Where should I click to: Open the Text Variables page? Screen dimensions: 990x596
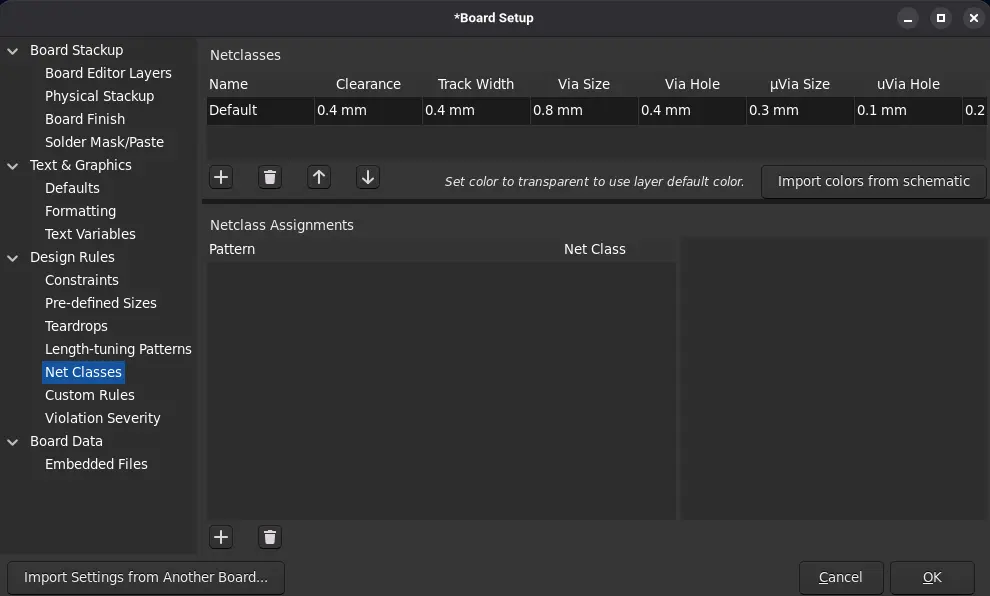point(90,234)
